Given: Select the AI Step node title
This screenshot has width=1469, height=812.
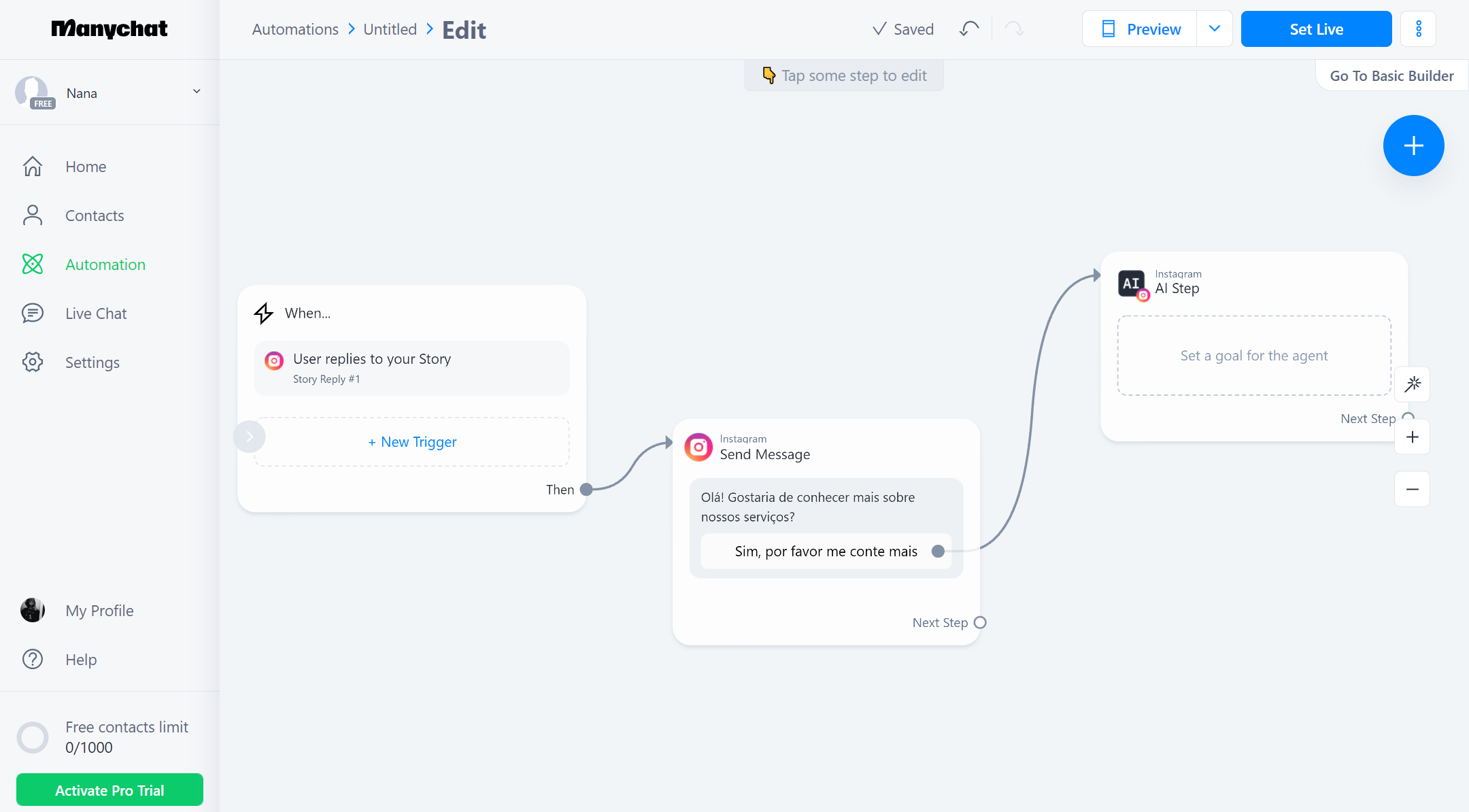Looking at the screenshot, I should point(1177,288).
